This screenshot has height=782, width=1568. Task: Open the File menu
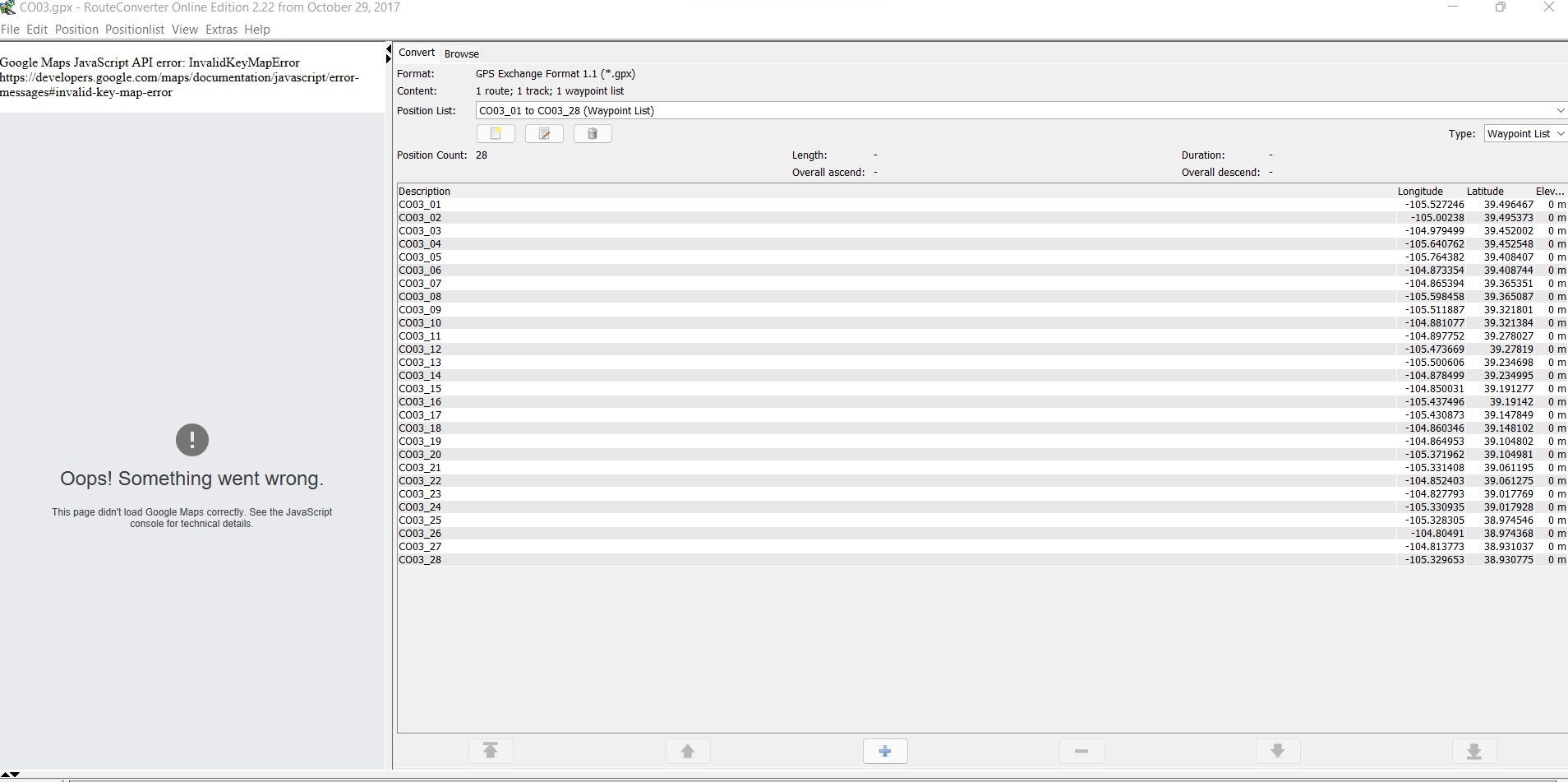pos(11,30)
